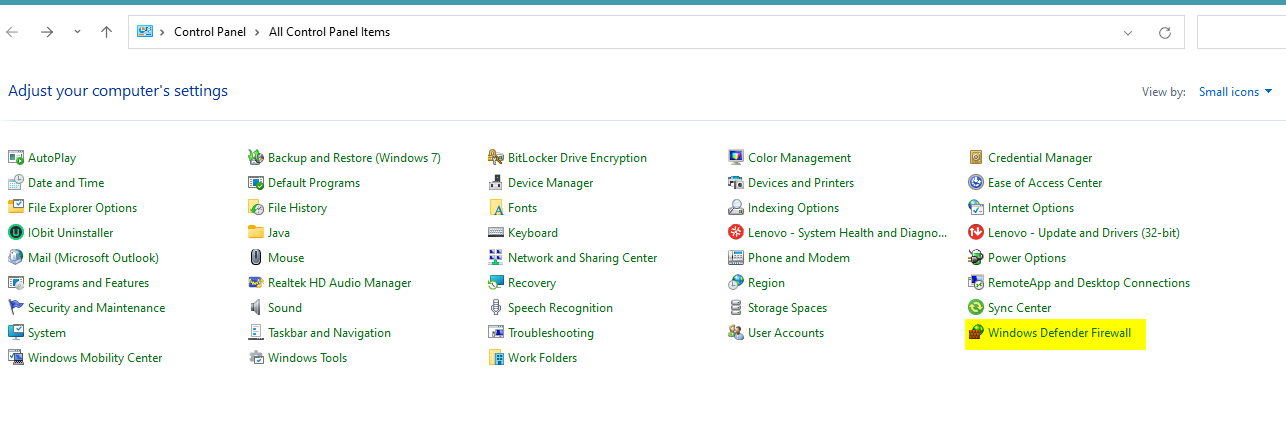This screenshot has width=1286, height=442.
Task: Click the IObit Uninstaller icon
Action: click(x=16, y=232)
